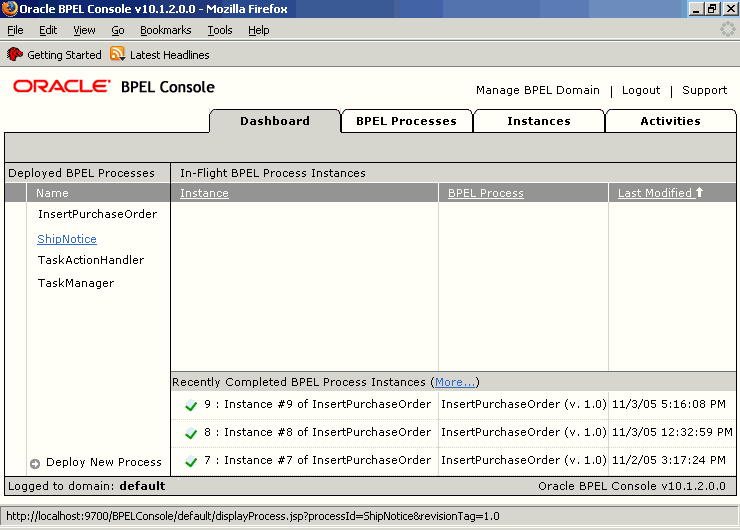Image resolution: width=740 pixels, height=530 pixels.
Task: Switch to the Activities tab
Action: (x=670, y=121)
